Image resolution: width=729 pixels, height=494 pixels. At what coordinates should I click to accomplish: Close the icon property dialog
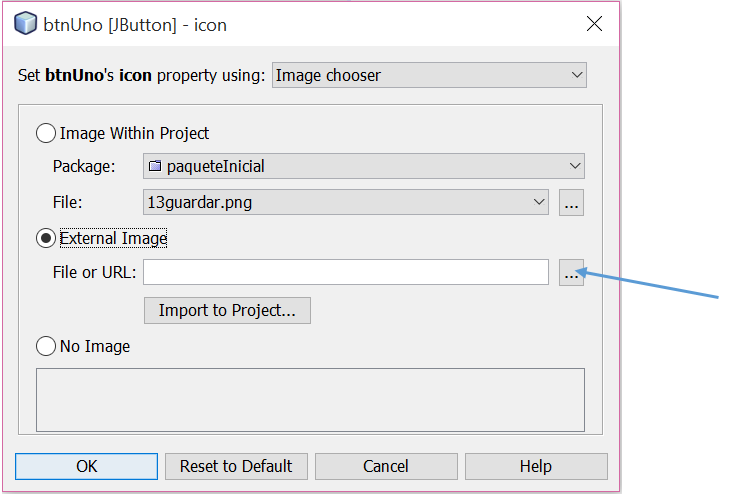click(x=593, y=24)
